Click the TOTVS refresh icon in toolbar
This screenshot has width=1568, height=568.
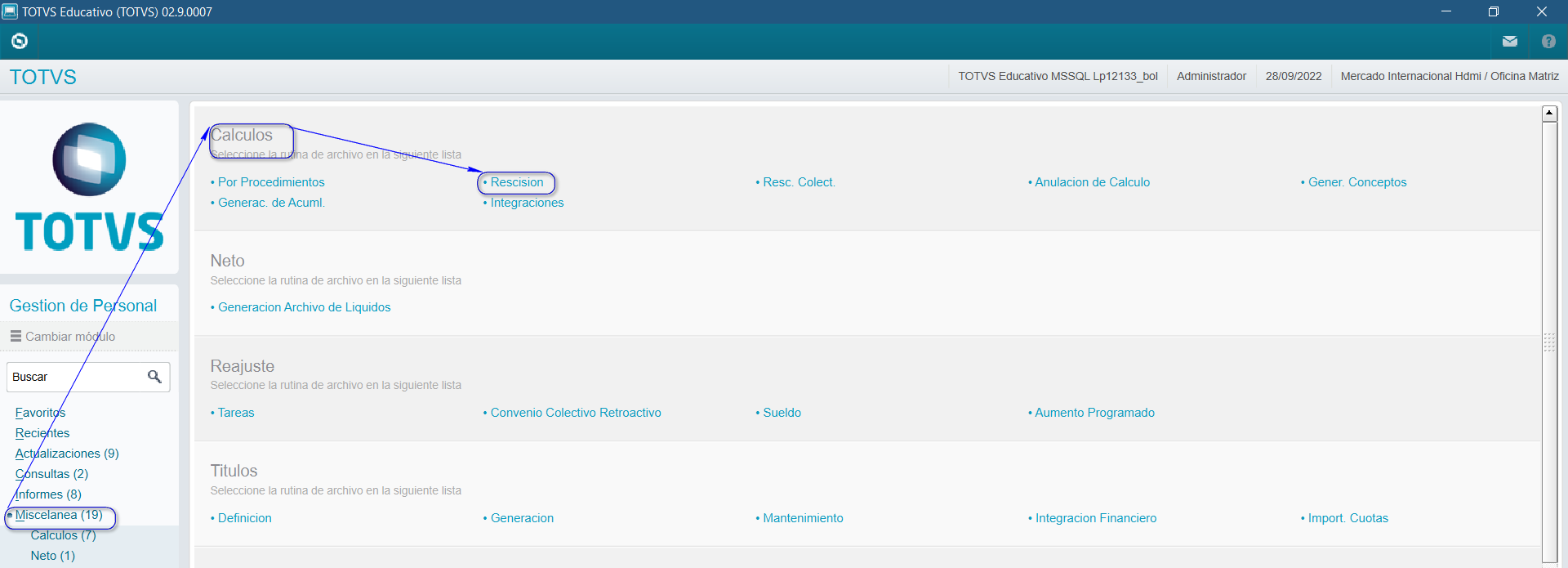pyautogui.click(x=20, y=41)
